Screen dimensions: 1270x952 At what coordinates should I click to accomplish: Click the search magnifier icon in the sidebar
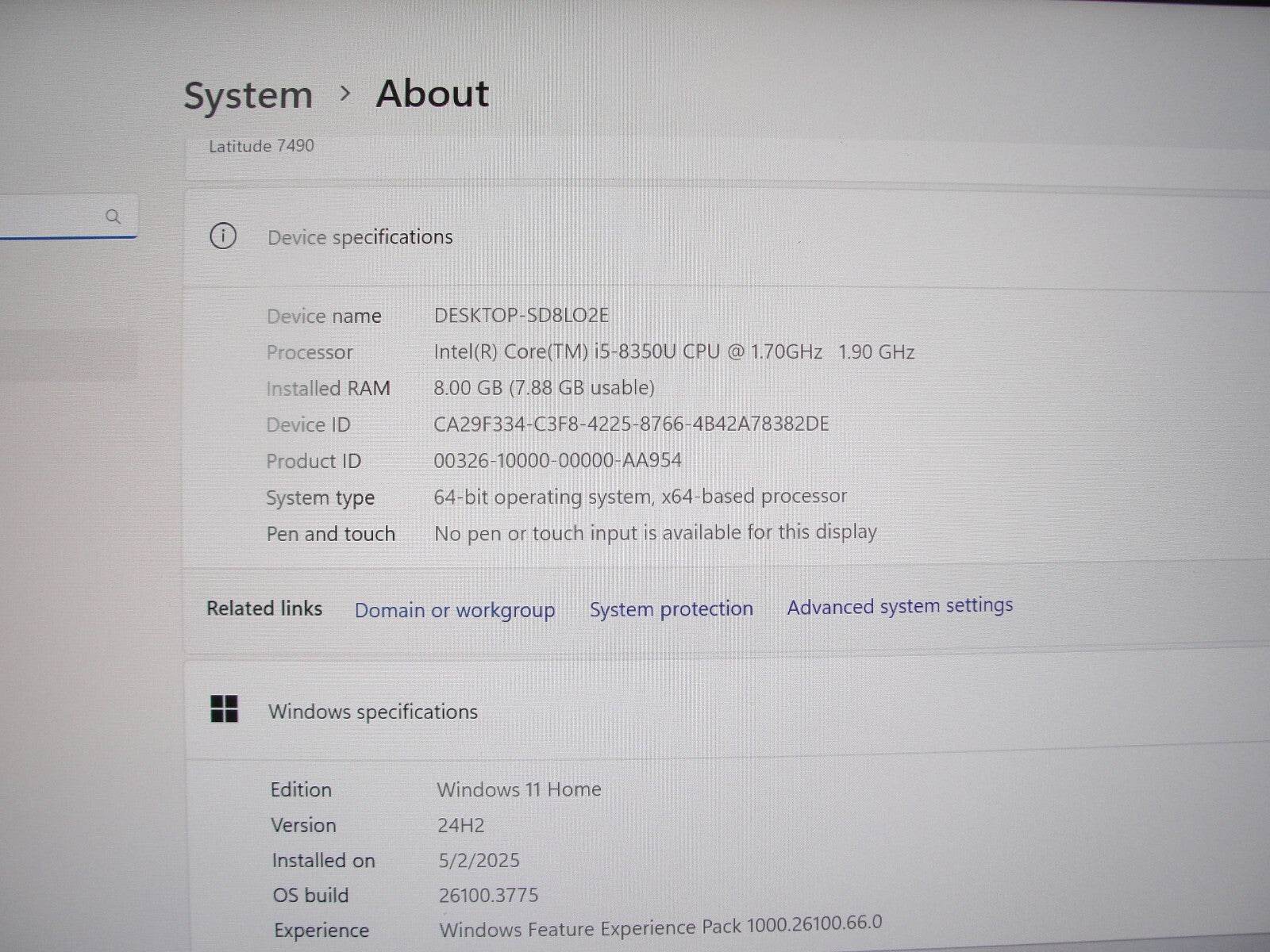[114, 216]
